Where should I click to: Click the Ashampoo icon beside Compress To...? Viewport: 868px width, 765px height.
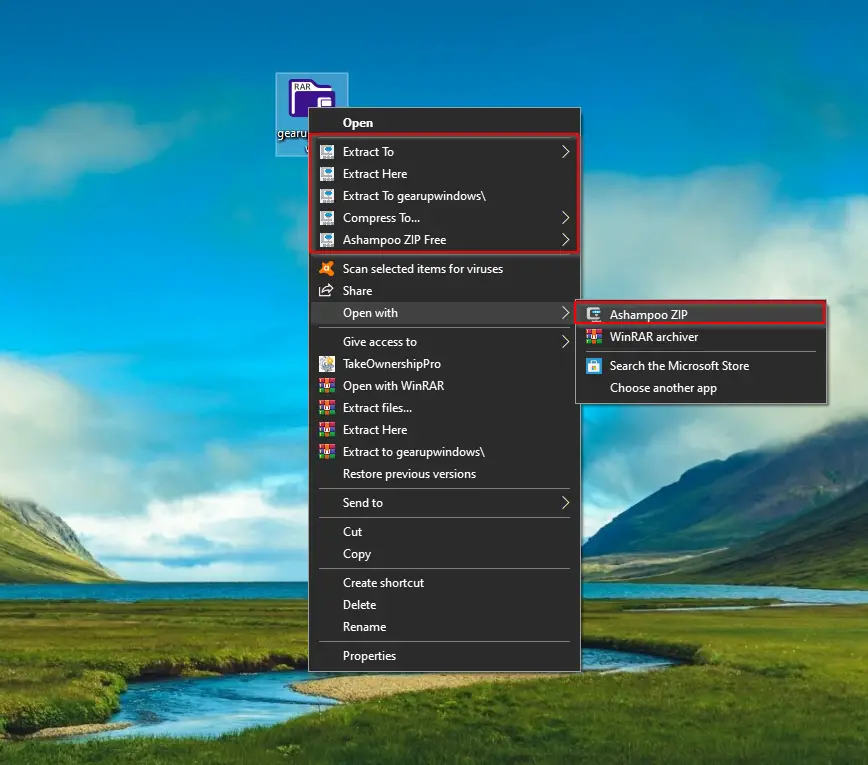tap(327, 218)
